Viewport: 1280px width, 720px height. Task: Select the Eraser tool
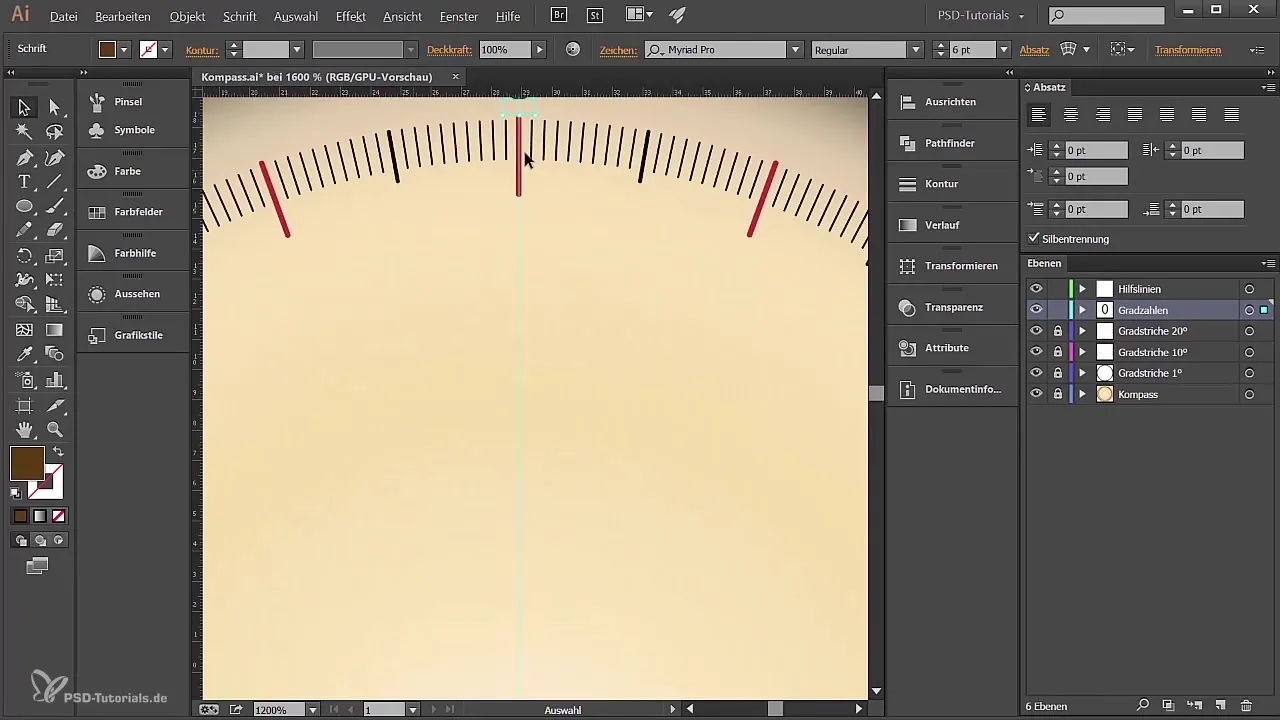pos(54,231)
